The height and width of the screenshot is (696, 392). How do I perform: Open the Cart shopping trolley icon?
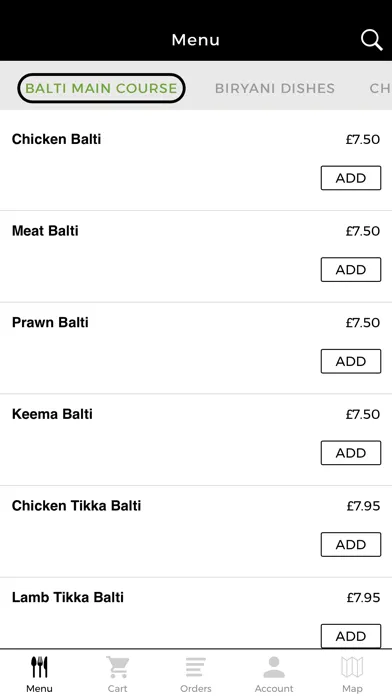point(118,667)
